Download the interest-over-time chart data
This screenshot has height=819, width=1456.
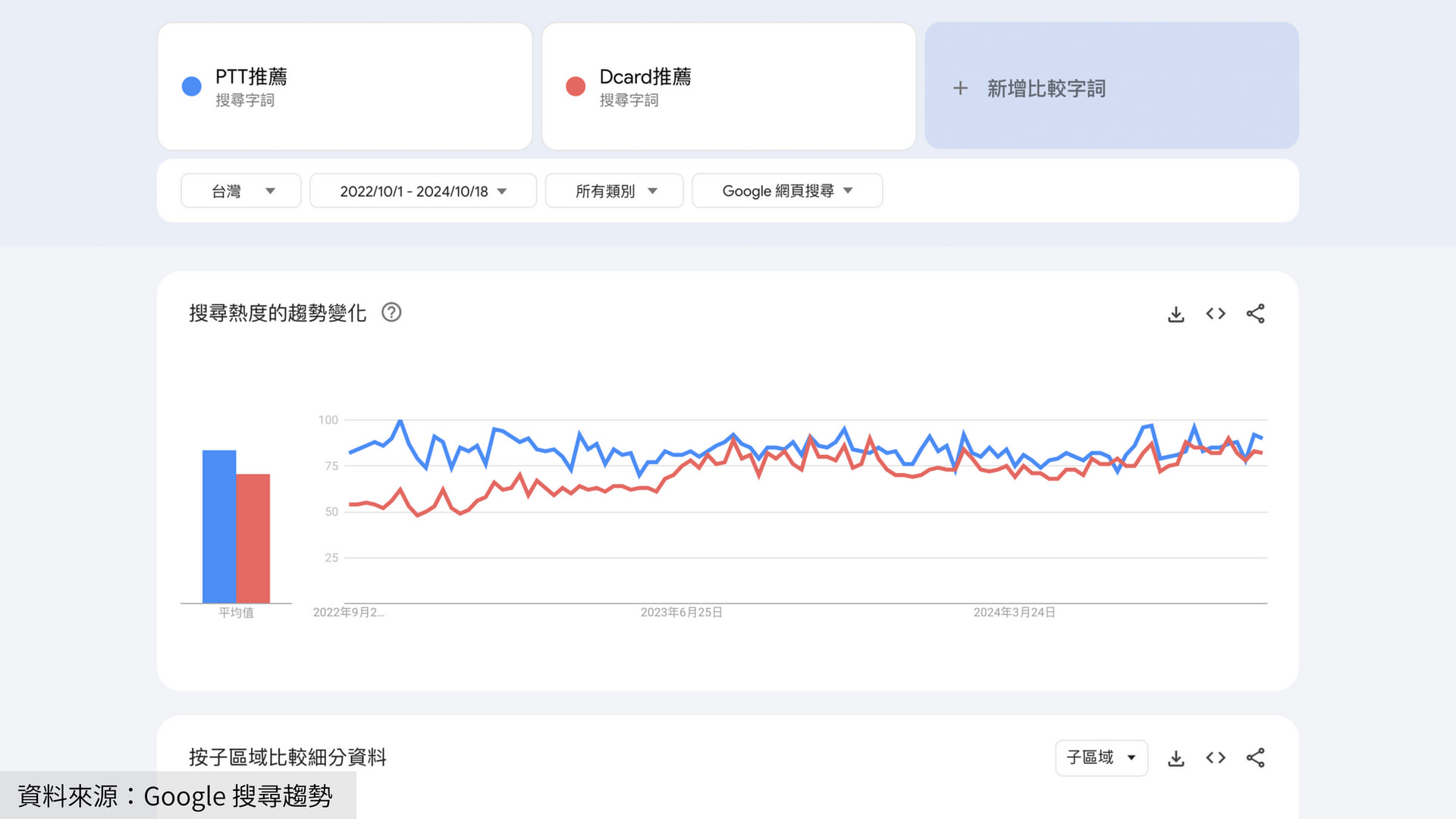pyautogui.click(x=1175, y=314)
